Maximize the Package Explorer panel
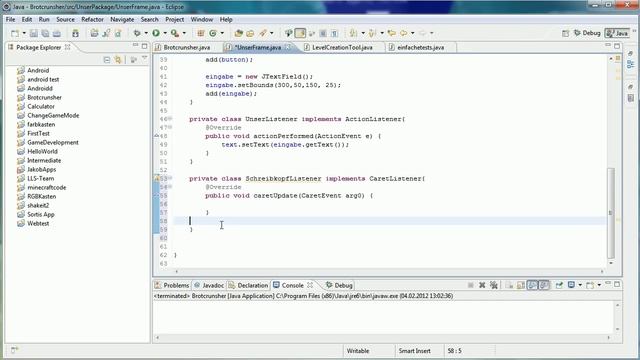The image size is (640, 360). (144, 46)
